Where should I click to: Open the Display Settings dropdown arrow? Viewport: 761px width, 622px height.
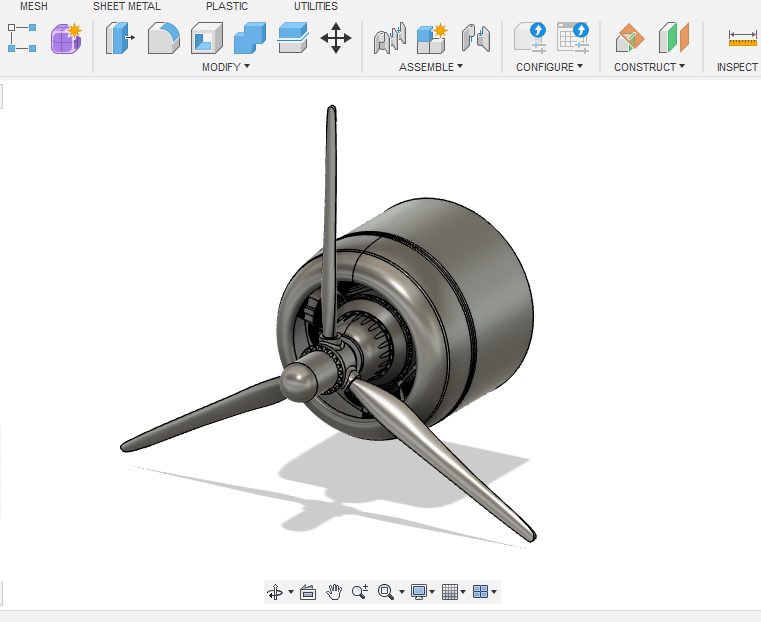point(432,592)
